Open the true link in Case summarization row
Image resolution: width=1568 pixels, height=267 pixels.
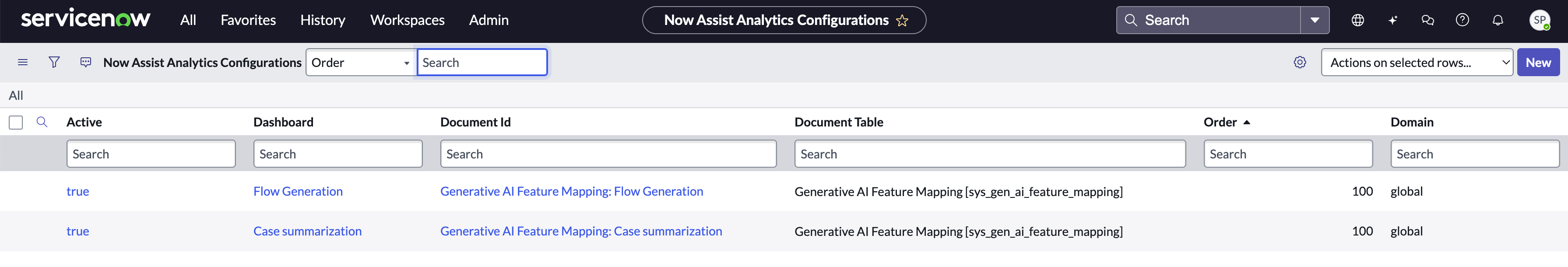pyautogui.click(x=78, y=231)
